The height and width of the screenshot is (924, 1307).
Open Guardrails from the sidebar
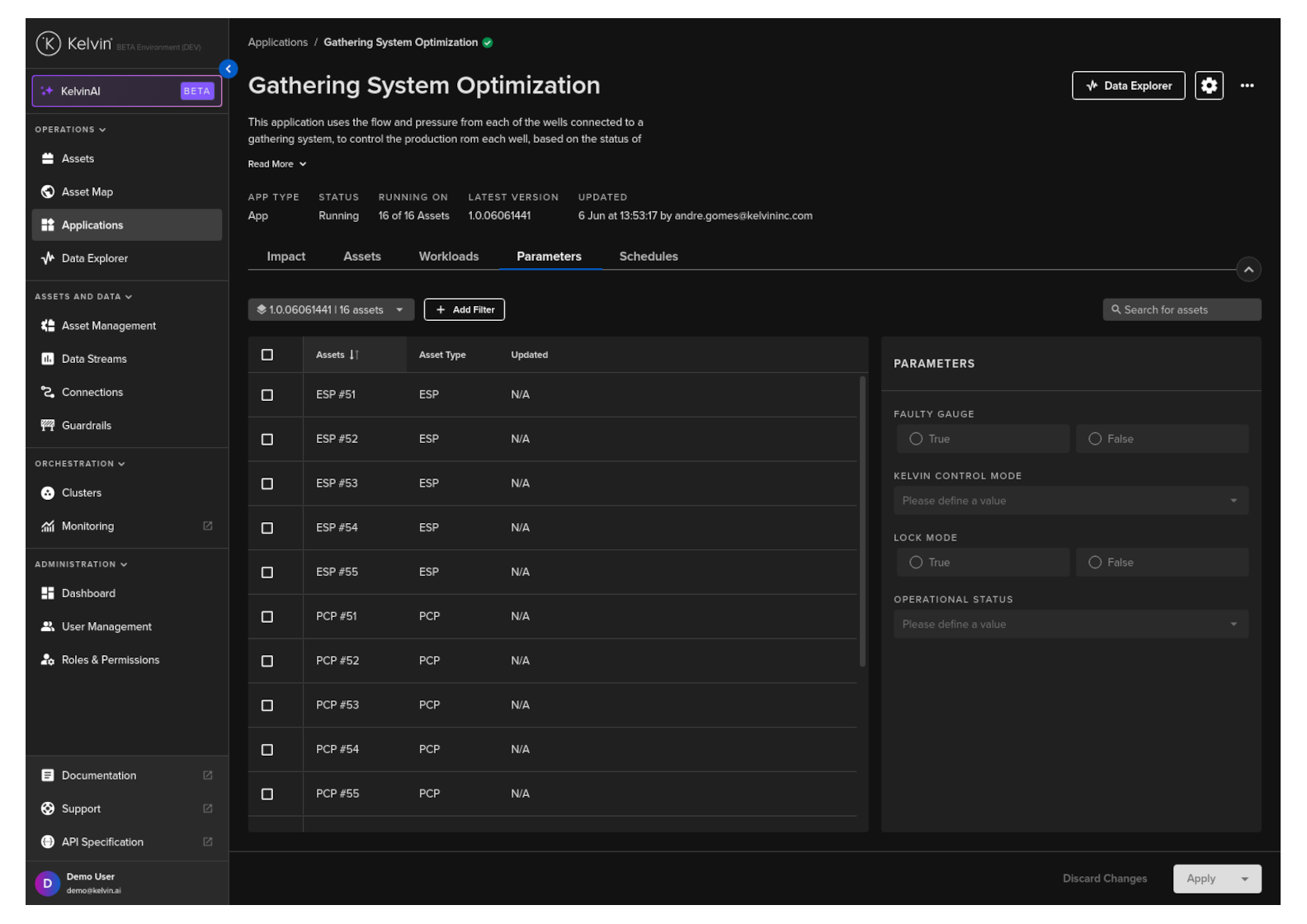point(86,426)
